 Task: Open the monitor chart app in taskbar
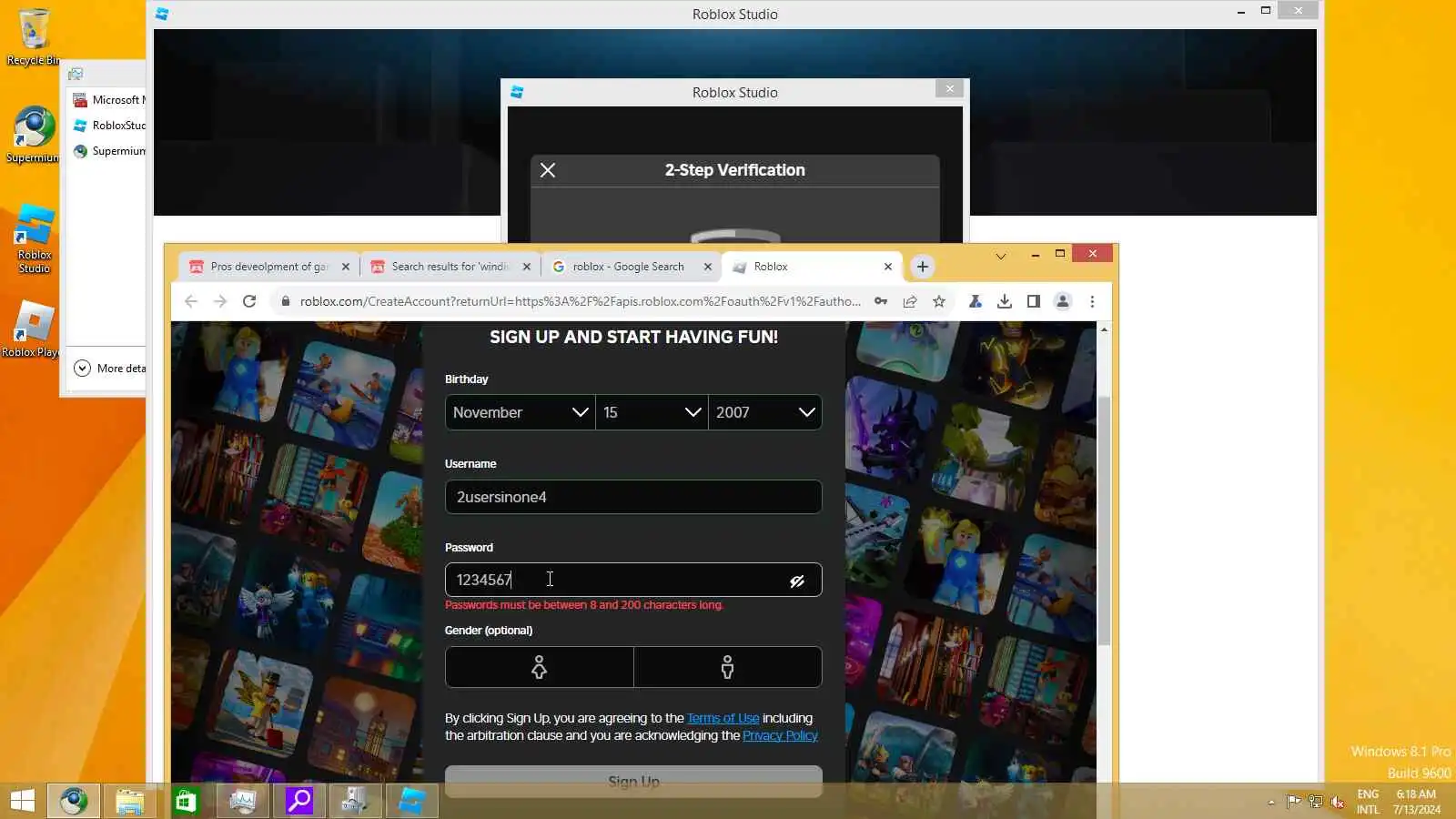(243, 801)
